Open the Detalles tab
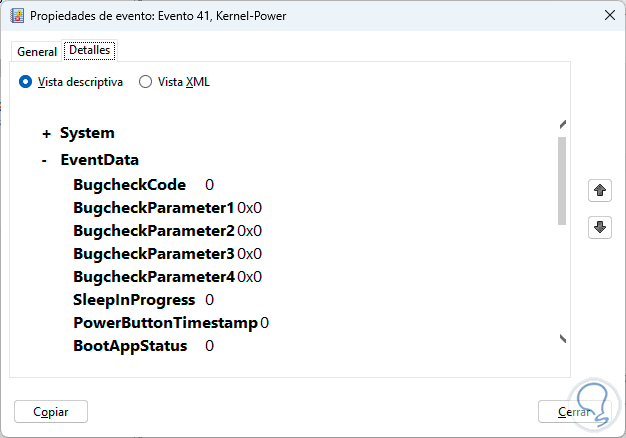This screenshot has height=438, width=626. pyautogui.click(x=89, y=50)
